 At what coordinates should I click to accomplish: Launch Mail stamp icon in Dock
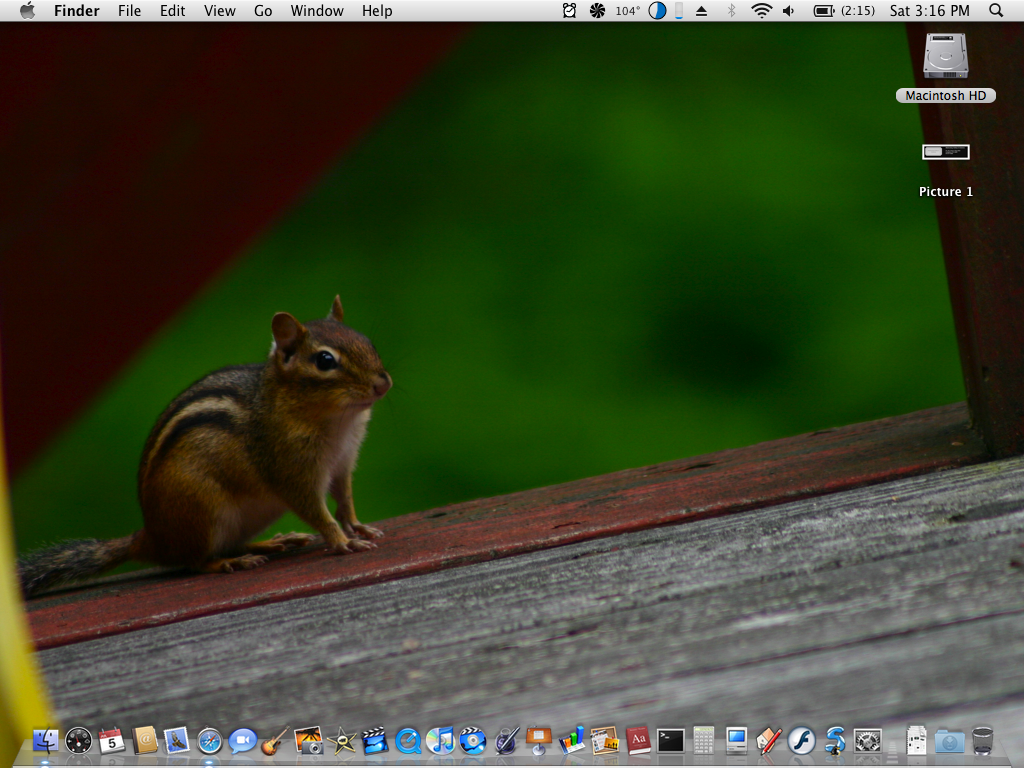coord(176,741)
